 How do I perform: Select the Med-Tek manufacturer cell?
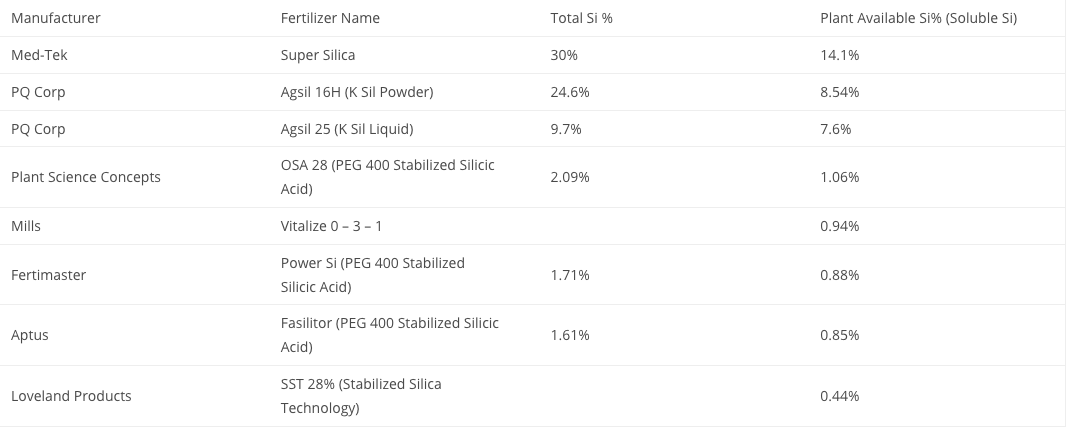click(x=39, y=55)
